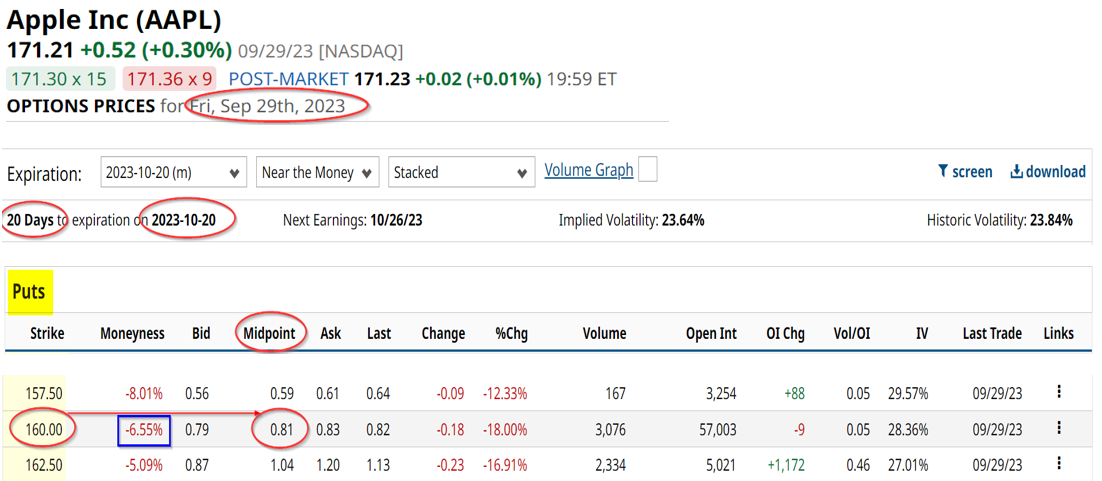Click the Volume Graph link
Screen dimensions: 1102x481
tap(588, 170)
